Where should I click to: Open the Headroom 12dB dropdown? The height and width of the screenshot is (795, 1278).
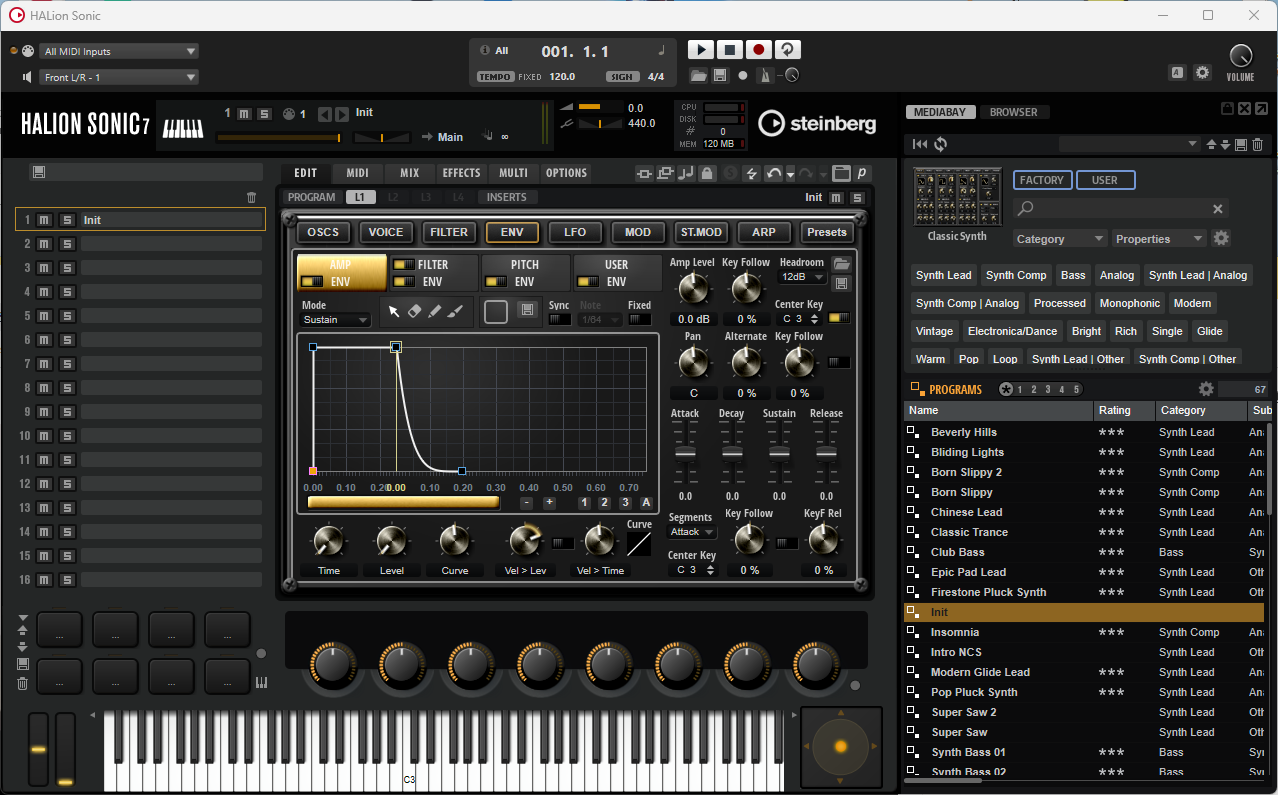803,277
